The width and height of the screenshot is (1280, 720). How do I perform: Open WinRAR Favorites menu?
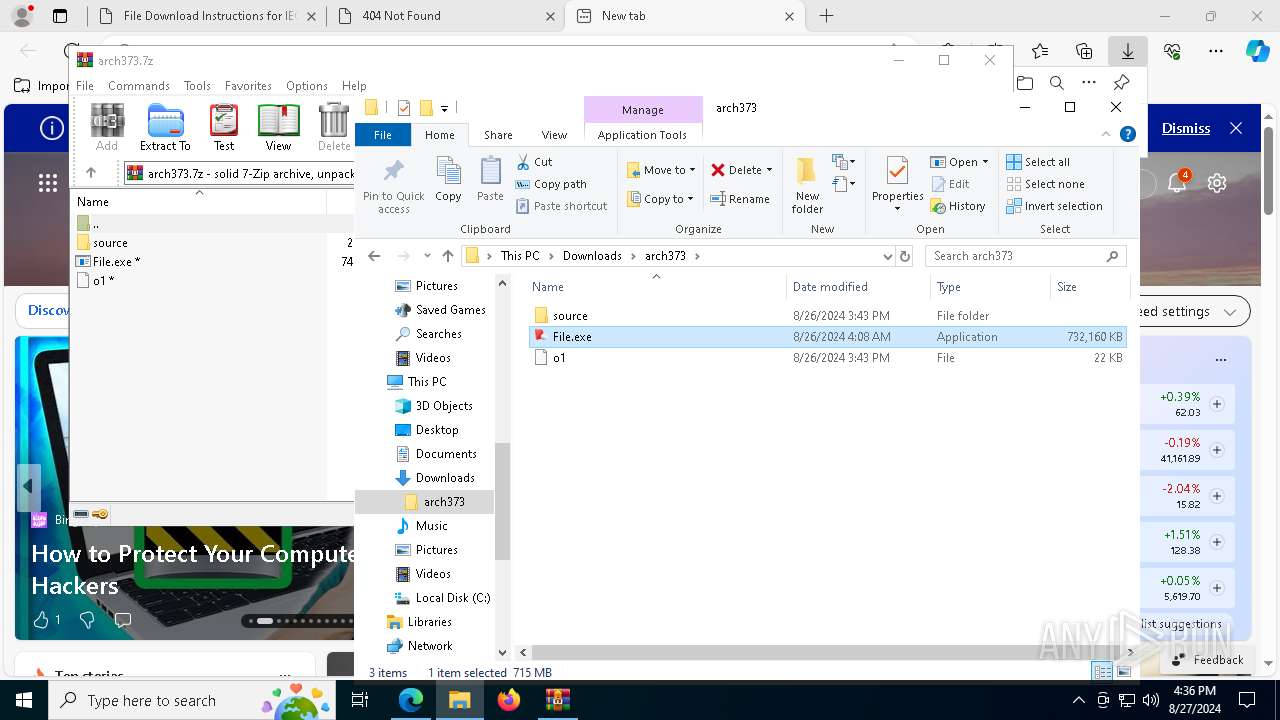[x=248, y=86]
